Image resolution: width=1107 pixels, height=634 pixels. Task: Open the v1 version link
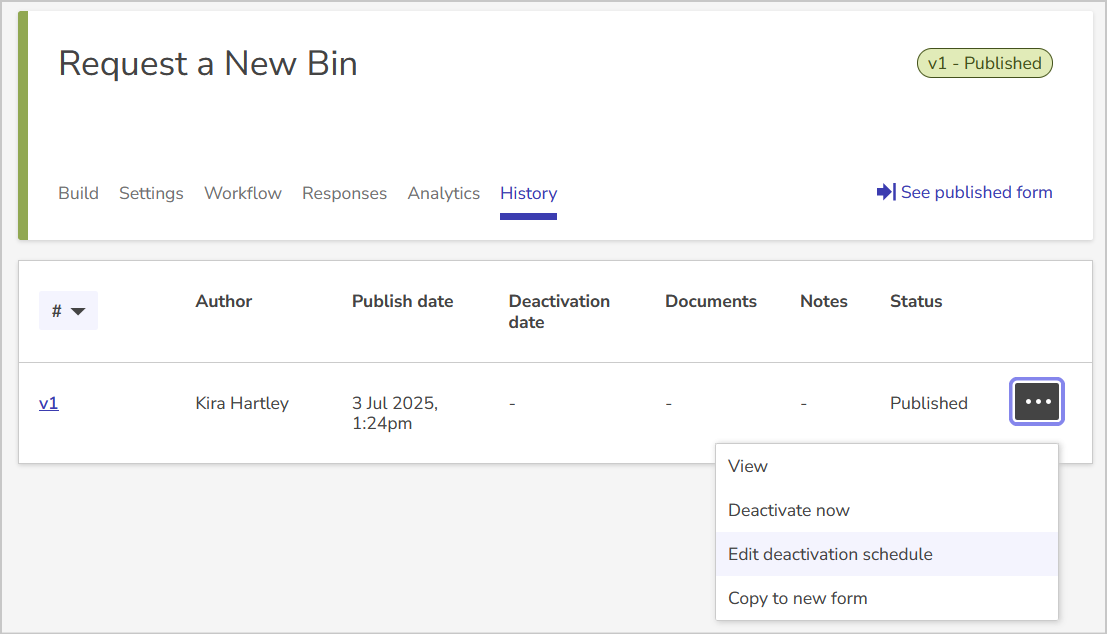point(49,403)
